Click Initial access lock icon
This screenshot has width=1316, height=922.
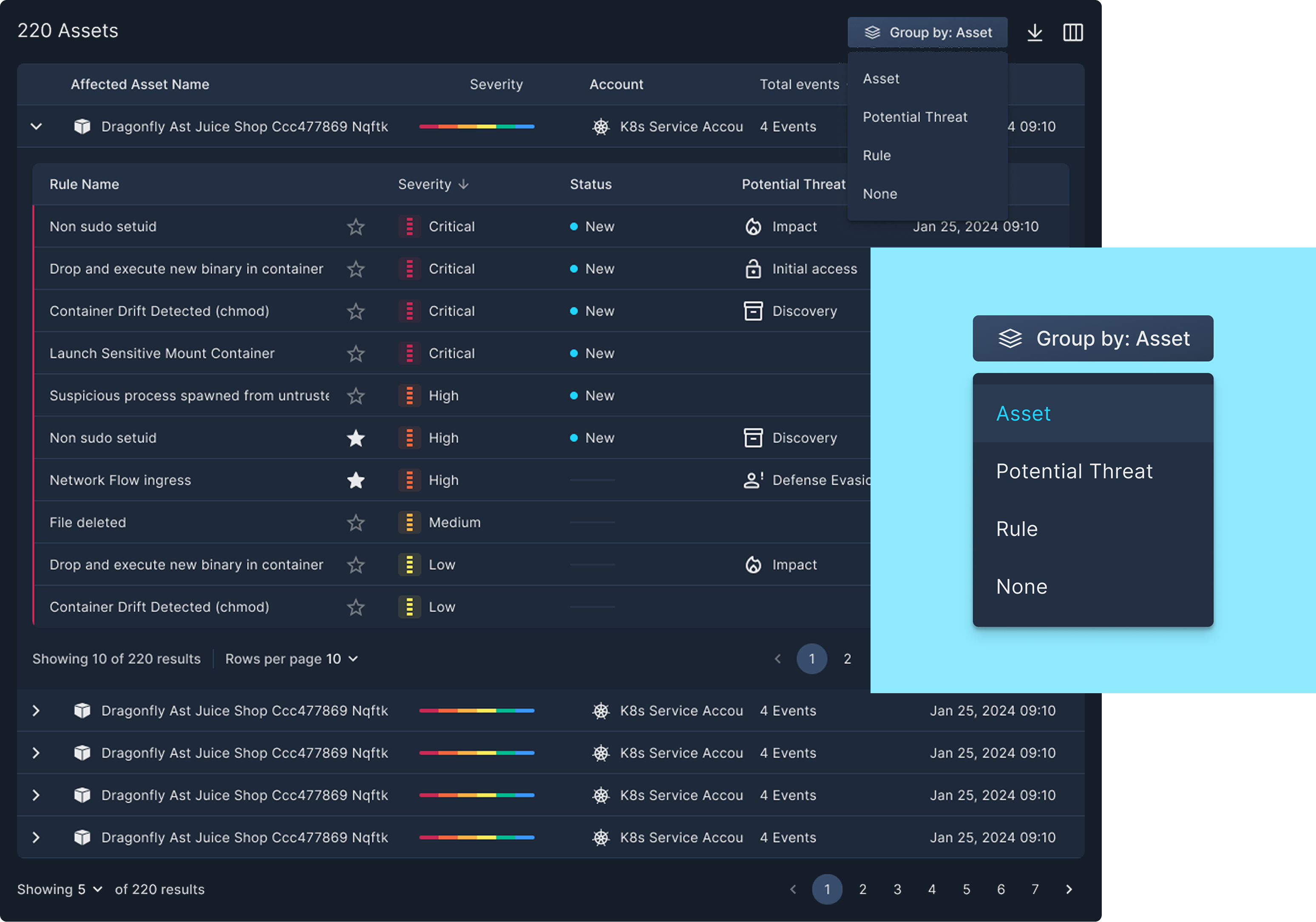coord(753,268)
